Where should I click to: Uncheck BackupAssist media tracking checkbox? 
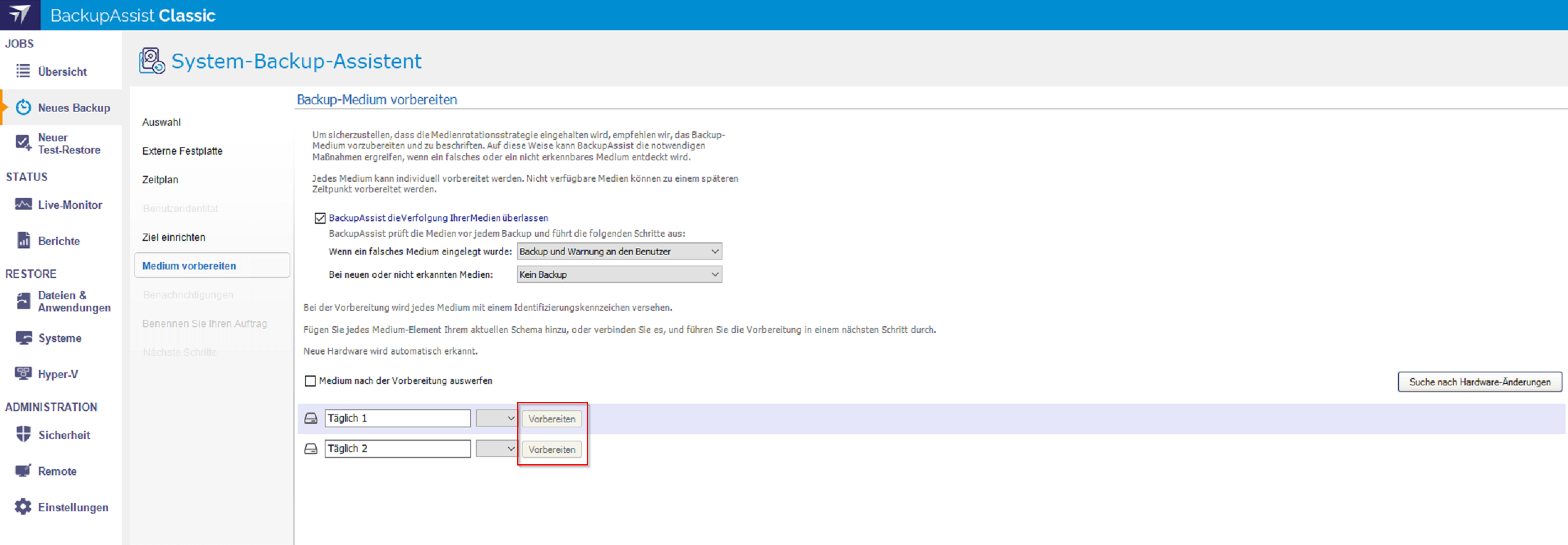click(x=320, y=218)
